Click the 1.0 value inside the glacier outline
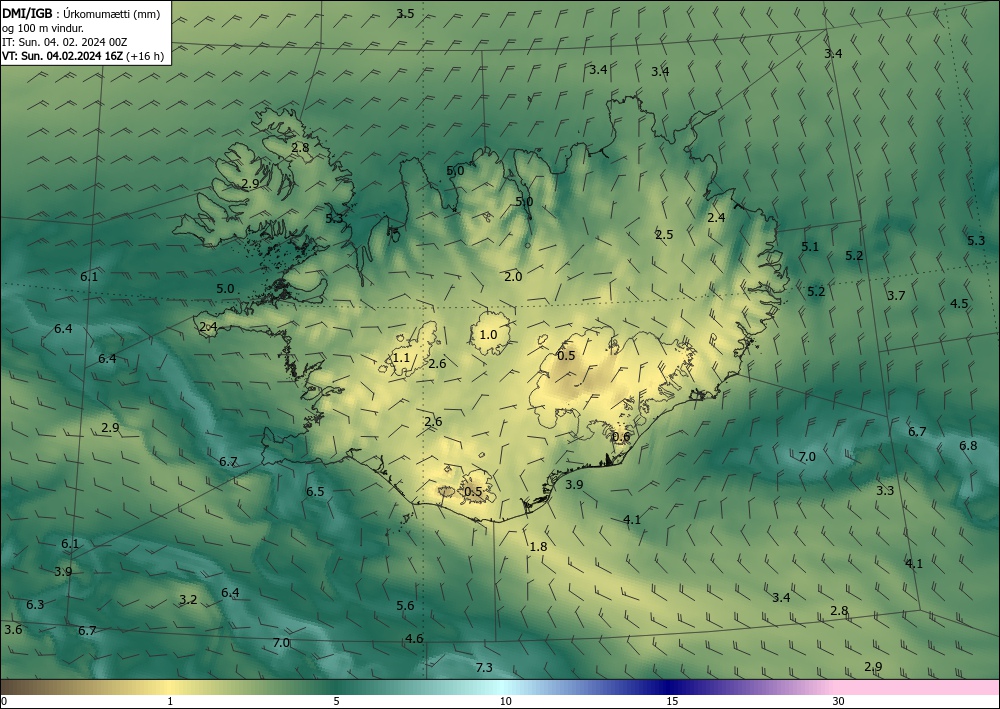Screen dimensions: 1000x709 click(x=488, y=334)
